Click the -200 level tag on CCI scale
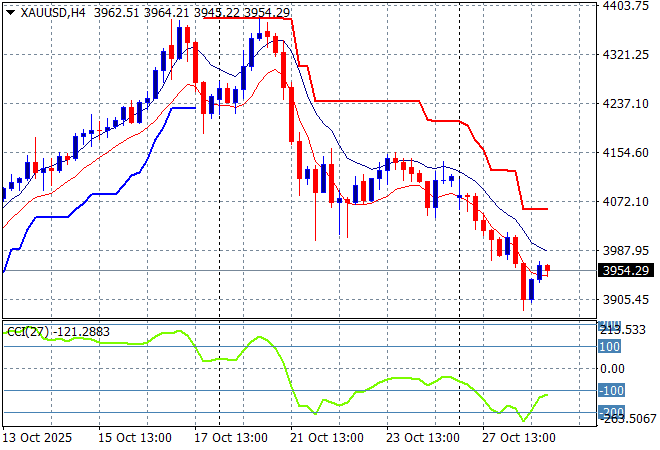Viewport: 660px width, 450px height. [610, 412]
